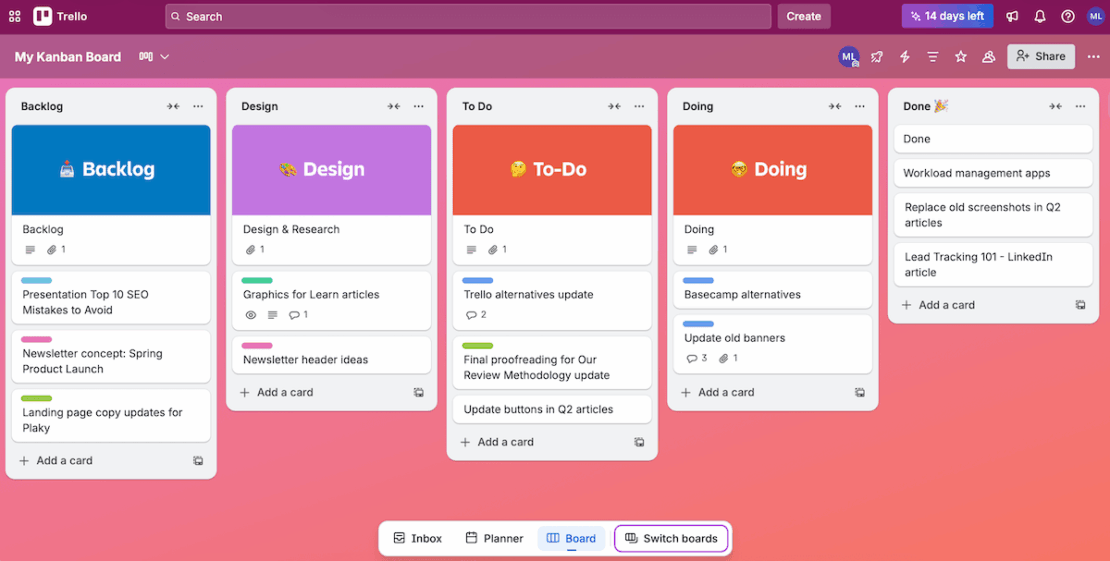This screenshot has height=561, width=1110.
Task: Star the My Kanban Board
Action: tap(961, 57)
